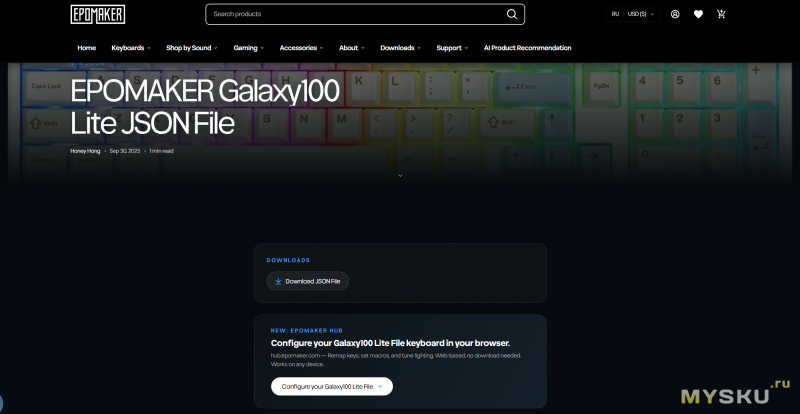Click the Sep 30, 2025 date text
This screenshot has height=414, width=800.
point(124,151)
